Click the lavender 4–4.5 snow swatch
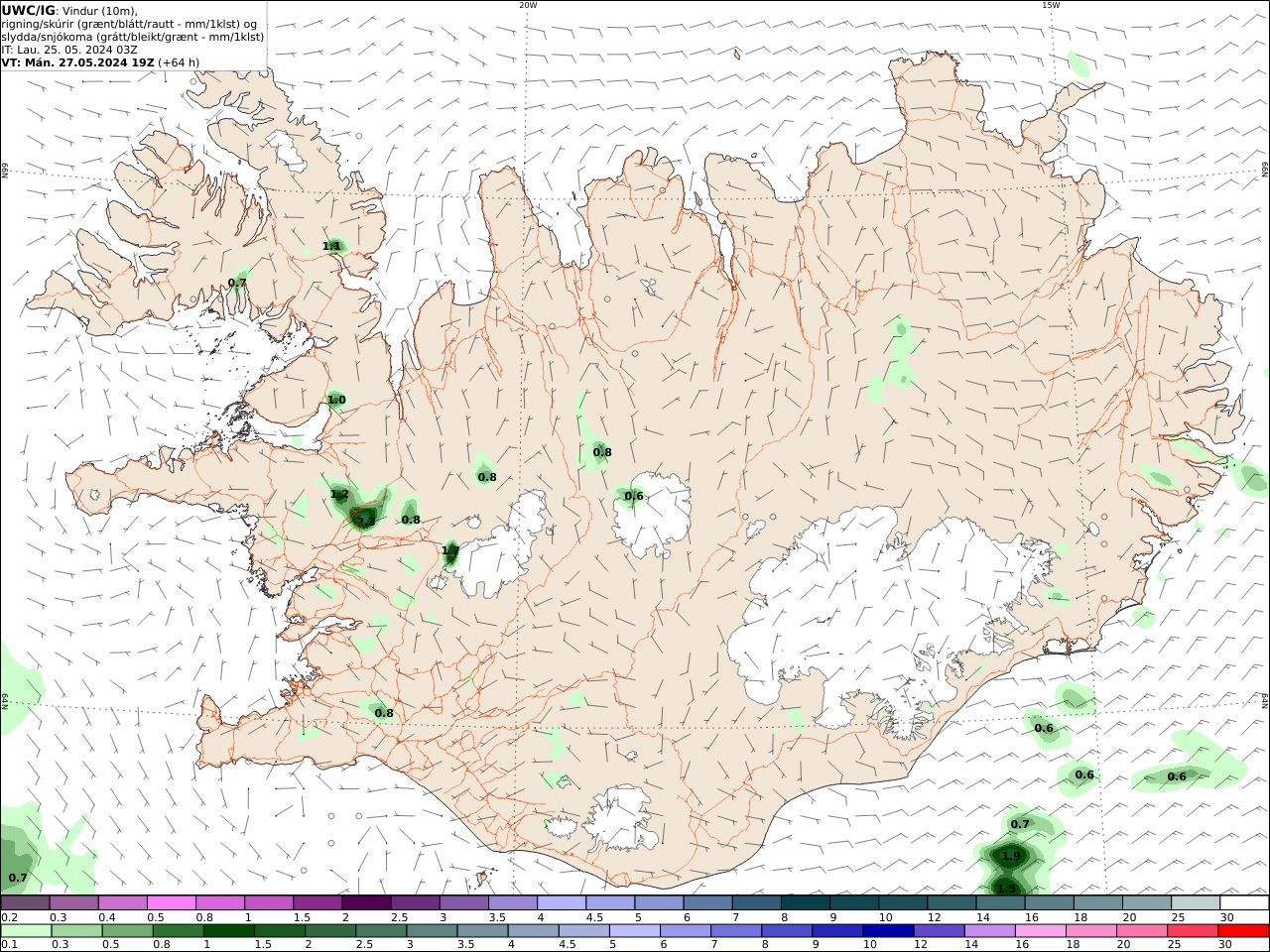 point(562,902)
